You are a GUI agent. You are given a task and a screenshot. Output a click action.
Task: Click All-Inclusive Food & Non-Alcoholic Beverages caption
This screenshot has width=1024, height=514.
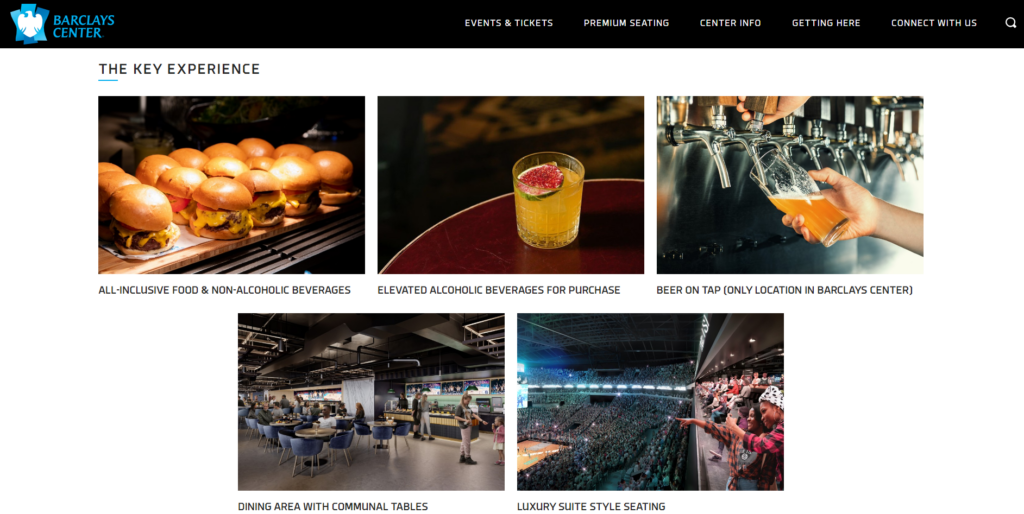225,290
